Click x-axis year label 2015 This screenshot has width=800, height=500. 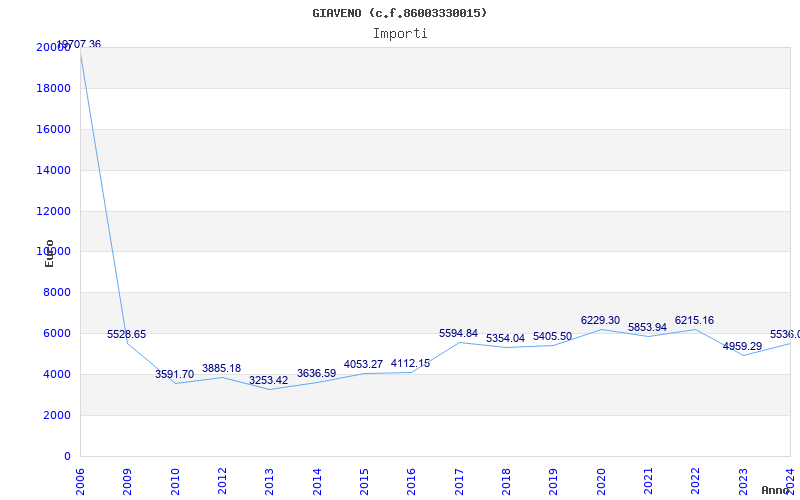[x=364, y=482]
